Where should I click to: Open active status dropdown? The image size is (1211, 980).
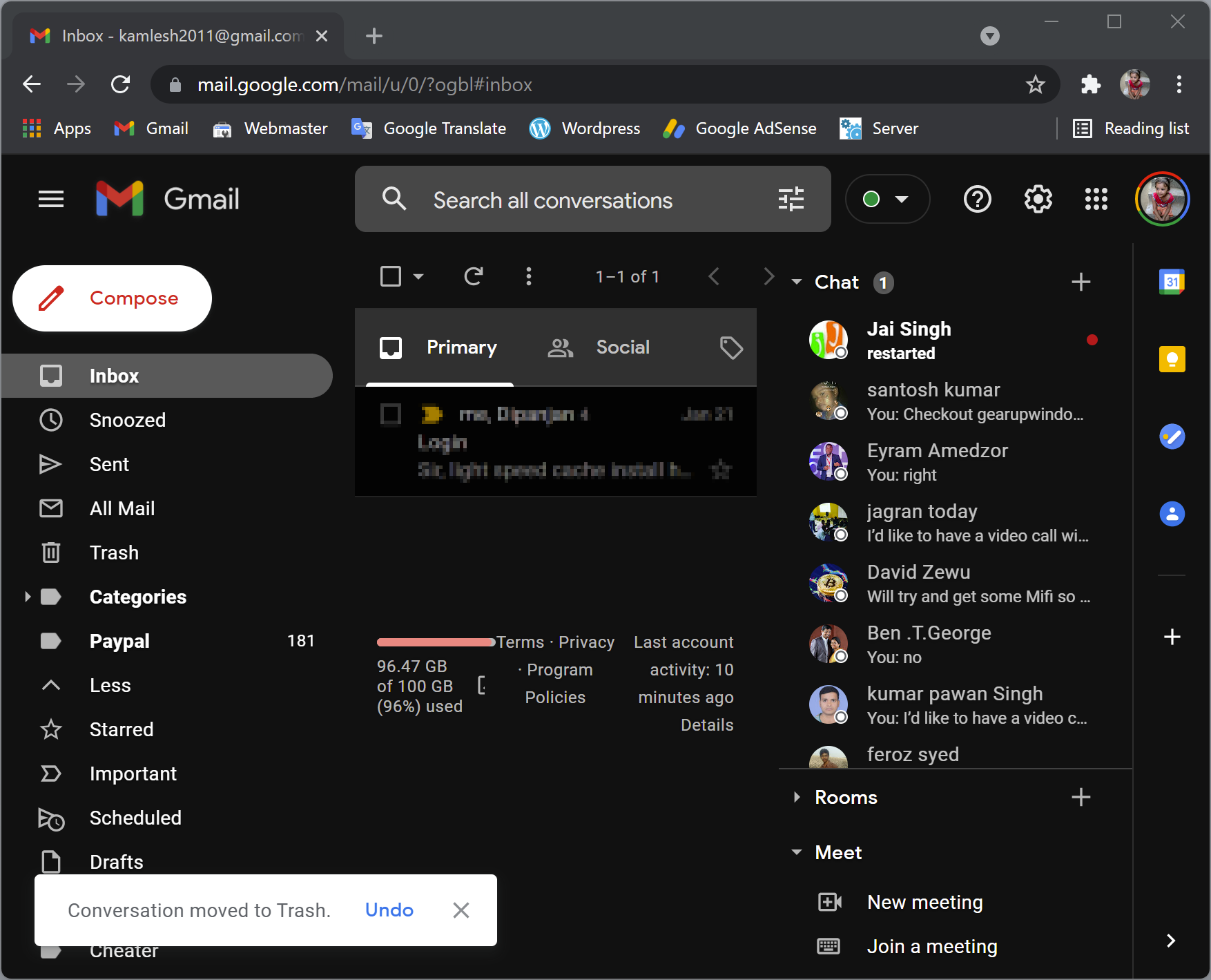(887, 199)
